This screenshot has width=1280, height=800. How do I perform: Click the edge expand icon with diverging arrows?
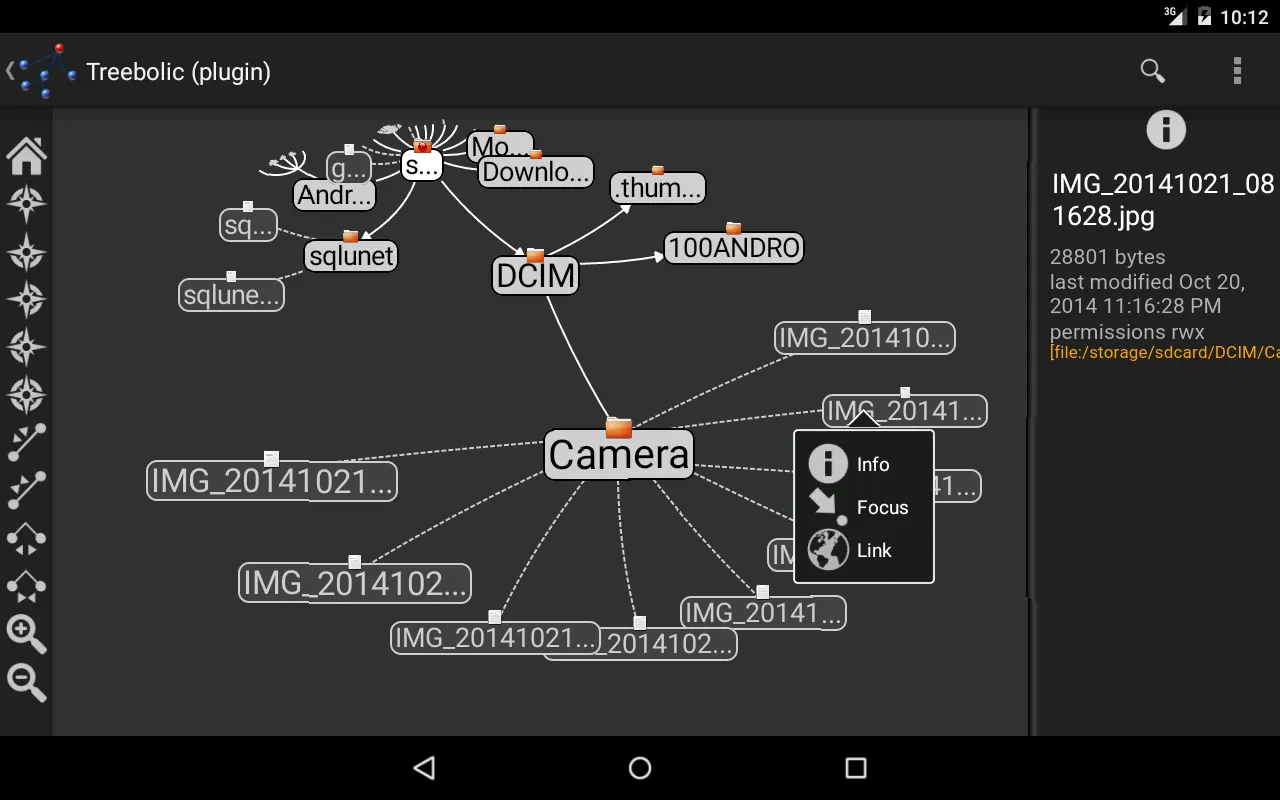[x=27, y=443]
